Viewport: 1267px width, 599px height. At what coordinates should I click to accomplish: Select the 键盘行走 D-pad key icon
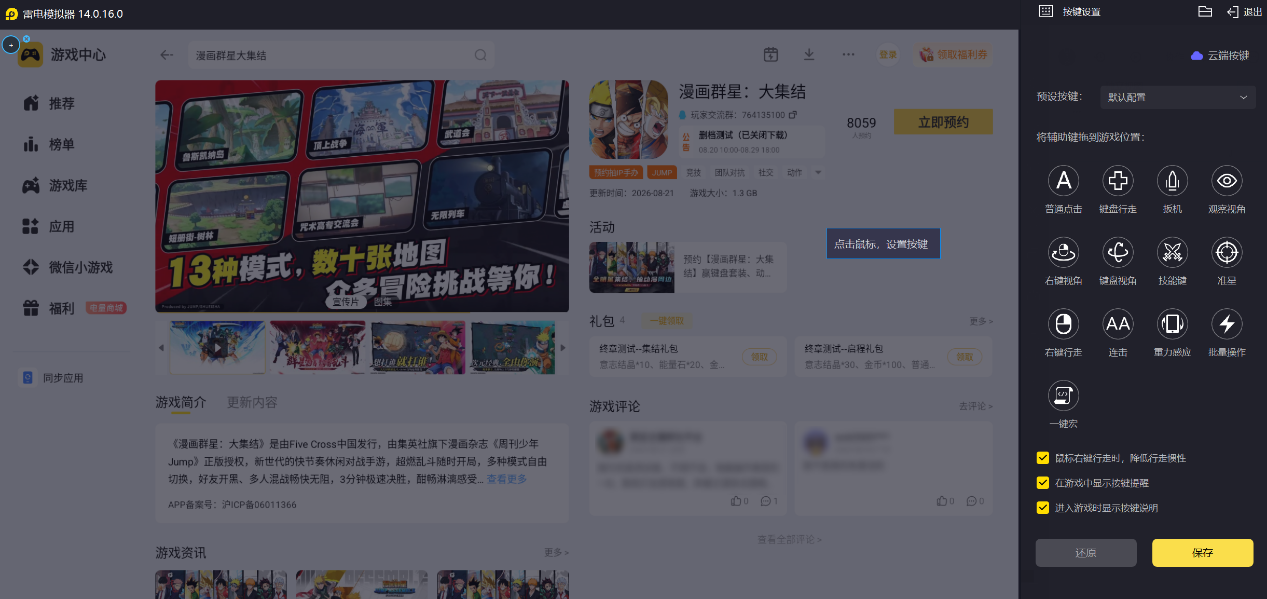pyautogui.click(x=1118, y=181)
